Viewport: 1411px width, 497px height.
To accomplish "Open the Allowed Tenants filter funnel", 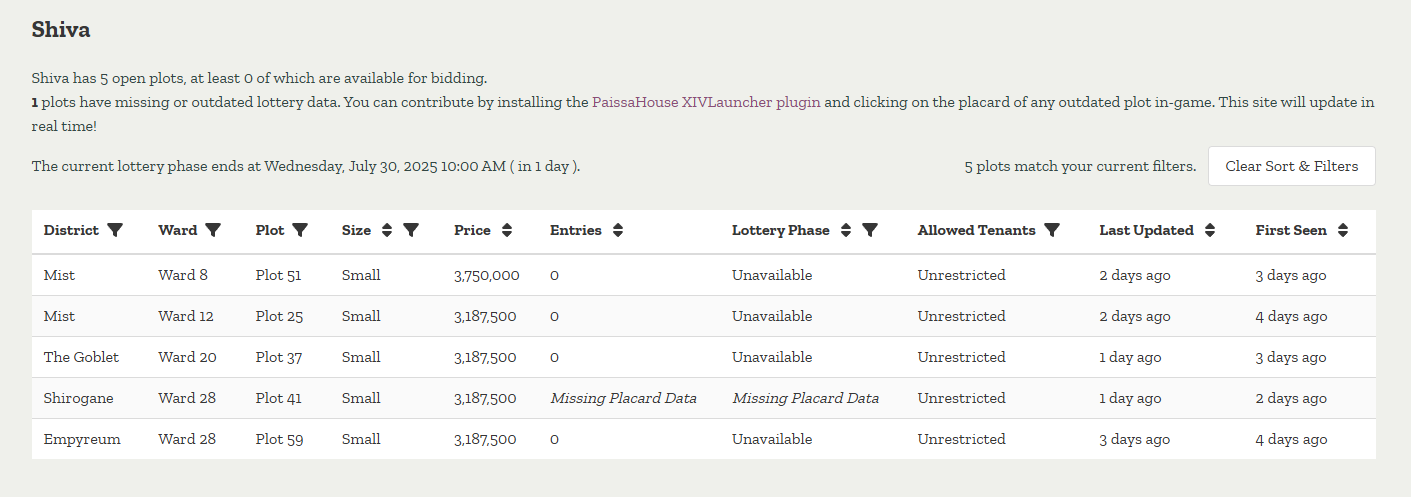I will [x=1052, y=230].
